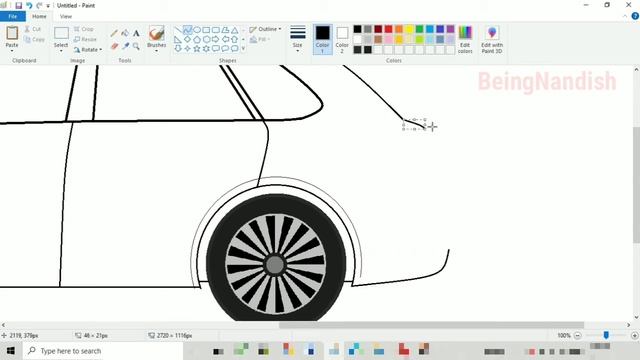This screenshot has height=360, width=640.
Task: Choose the Diamond shape
Action: click(x=187, y=40)
